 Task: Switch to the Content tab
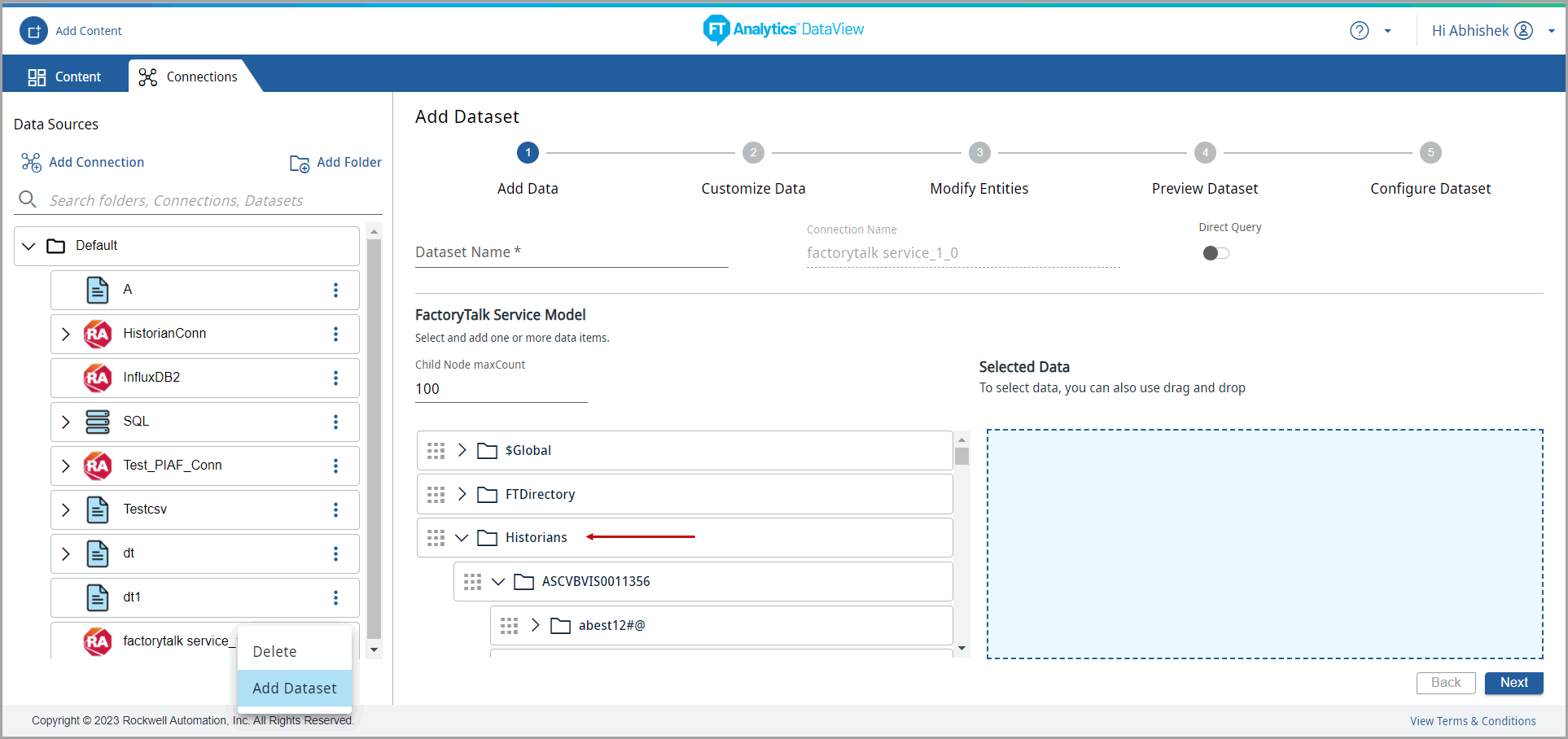click(65, 77)
